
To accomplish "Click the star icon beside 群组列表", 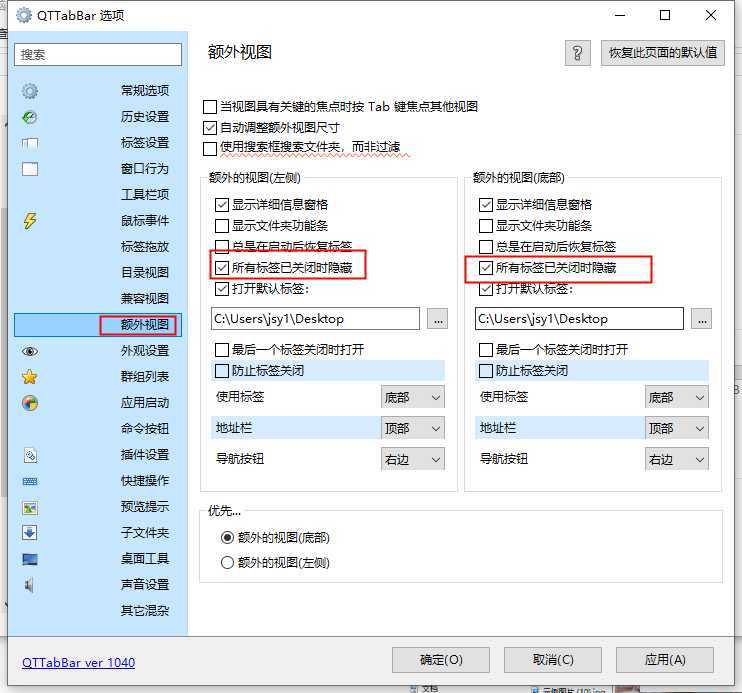I will tap(30, 377).
